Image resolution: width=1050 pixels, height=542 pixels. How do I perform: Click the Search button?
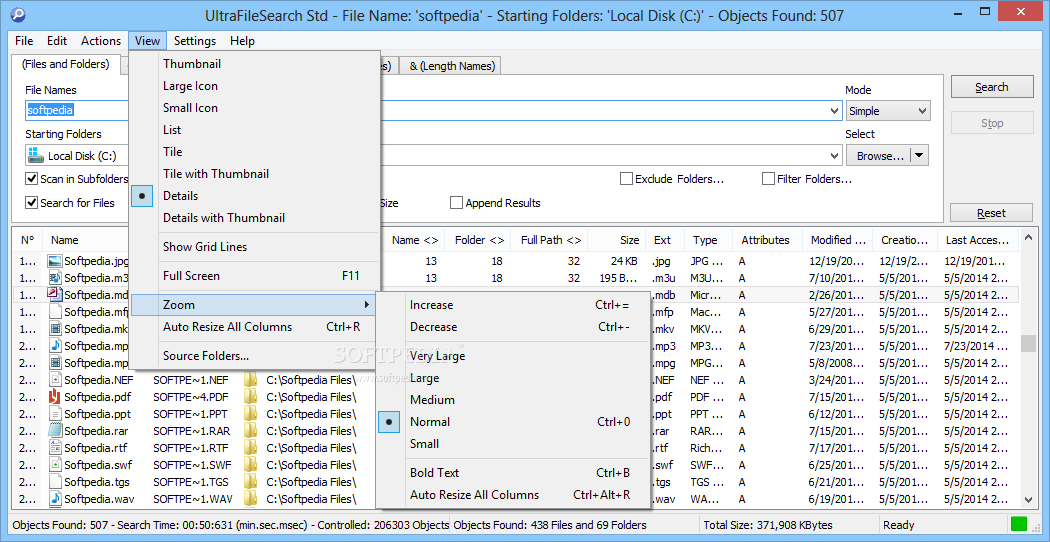pos(992,87)
